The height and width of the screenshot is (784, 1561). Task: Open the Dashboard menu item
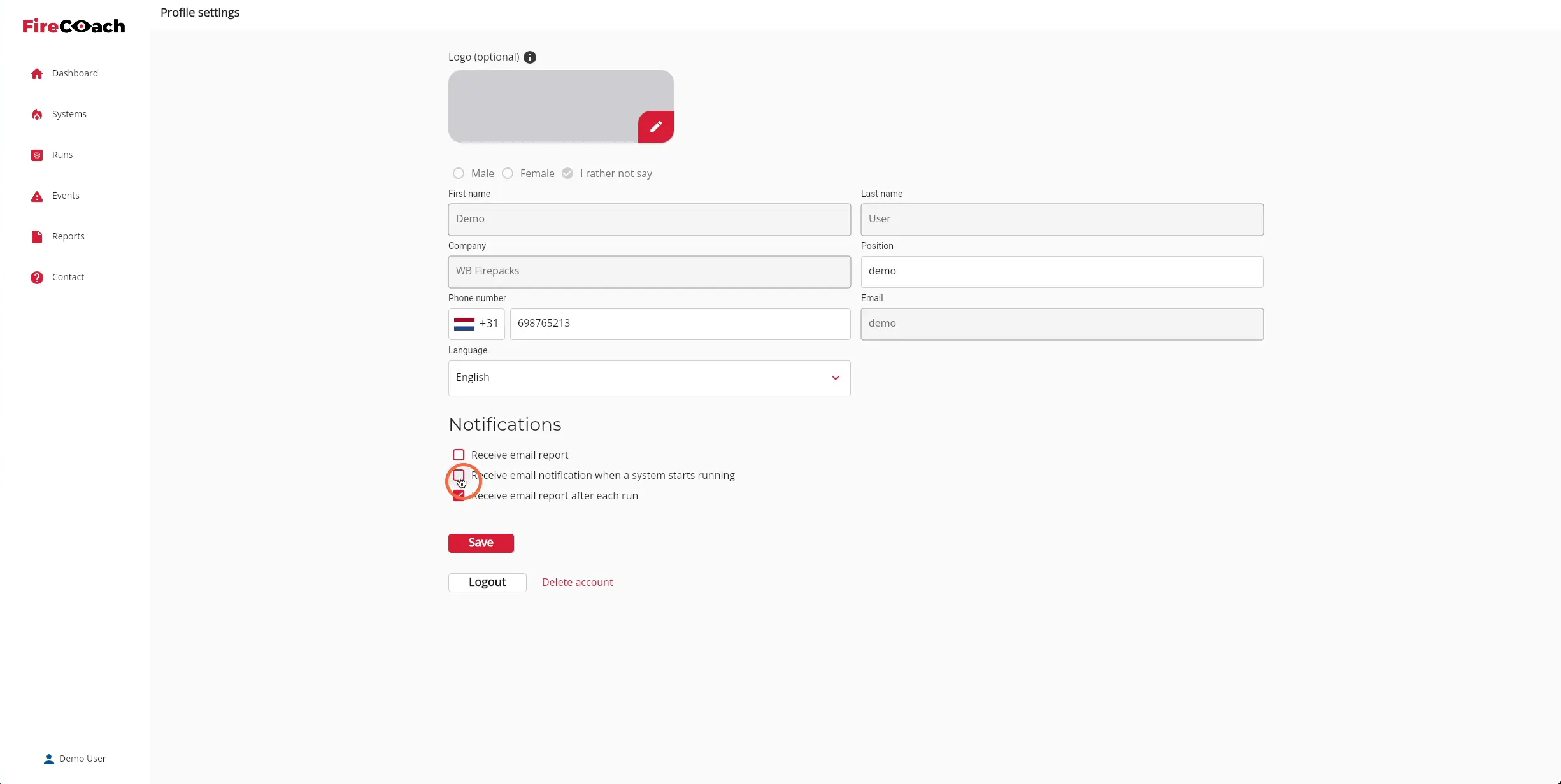75,73
